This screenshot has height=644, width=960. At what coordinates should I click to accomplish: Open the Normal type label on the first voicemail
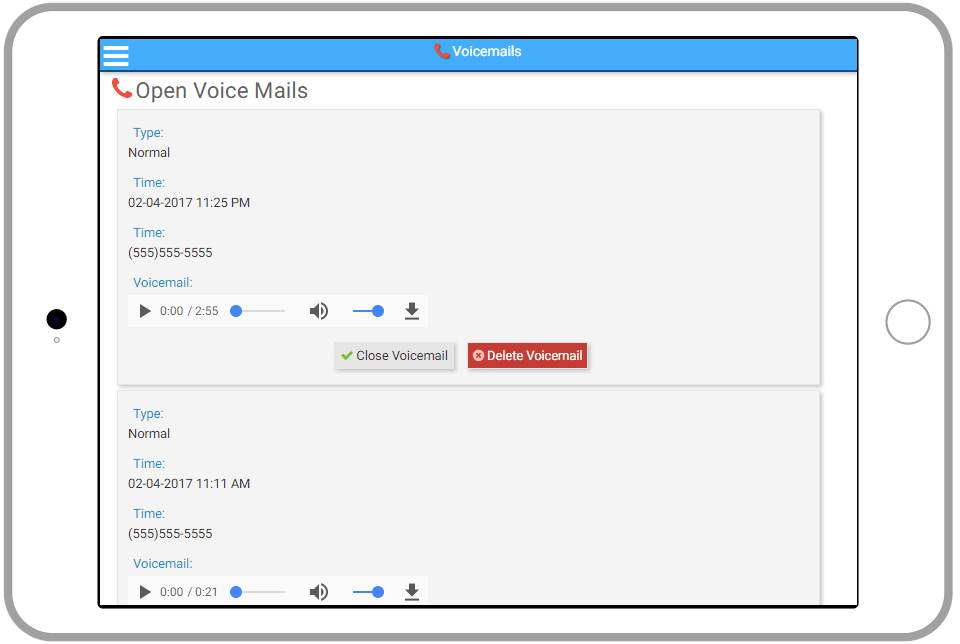tap(148, 152)
